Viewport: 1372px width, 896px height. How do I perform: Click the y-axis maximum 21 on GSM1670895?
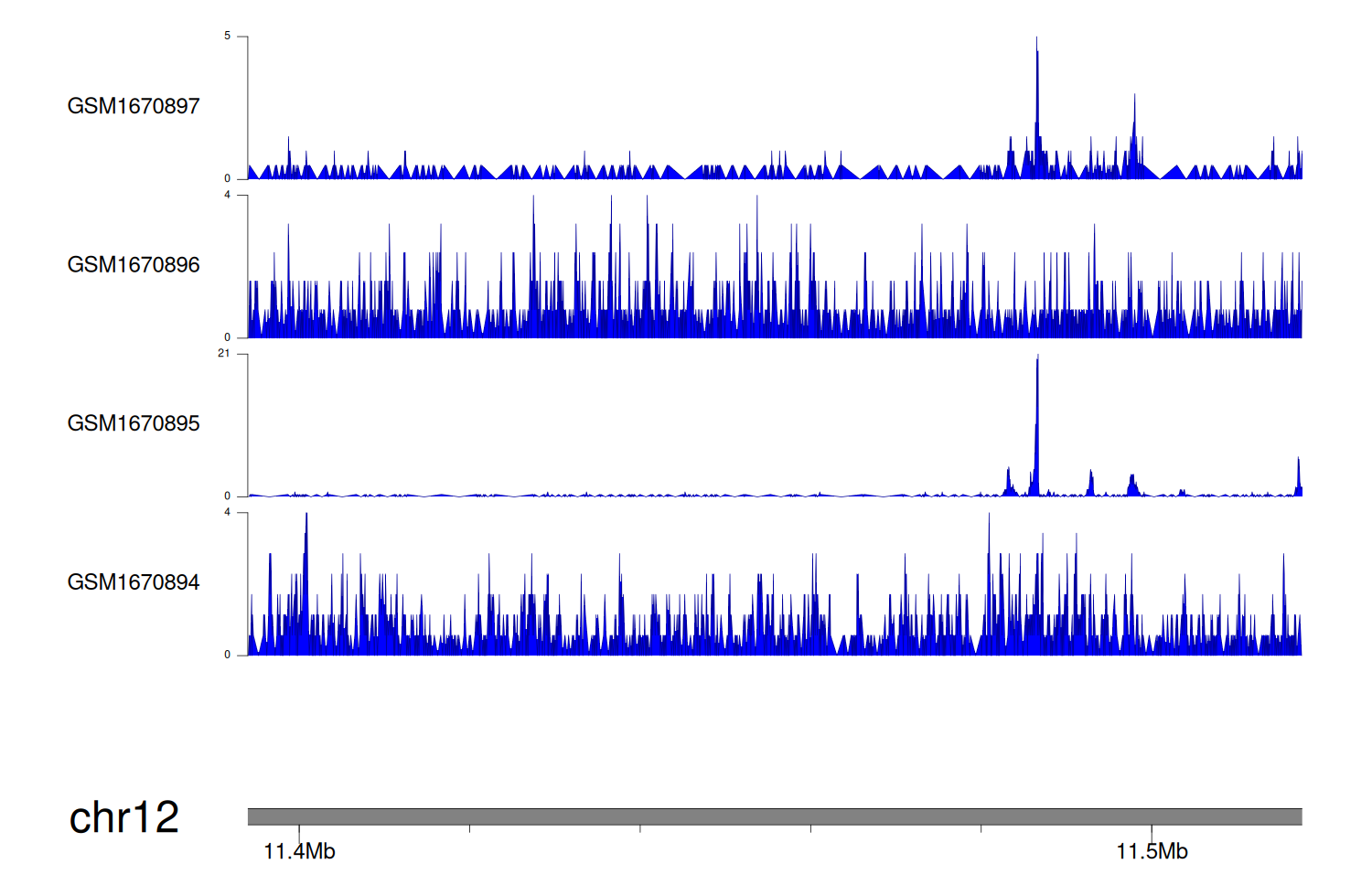(224, 354)
